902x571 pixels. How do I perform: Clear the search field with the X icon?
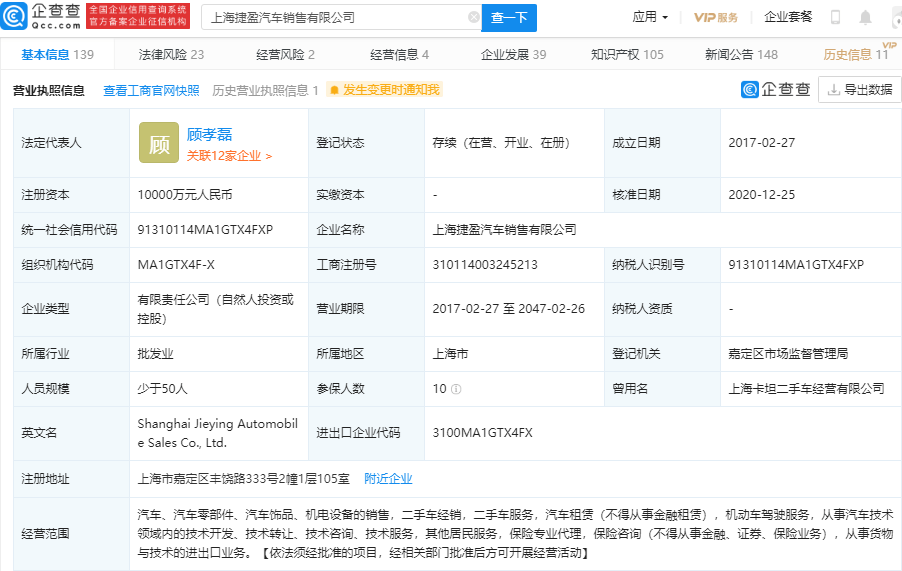[x=473, y=17]
